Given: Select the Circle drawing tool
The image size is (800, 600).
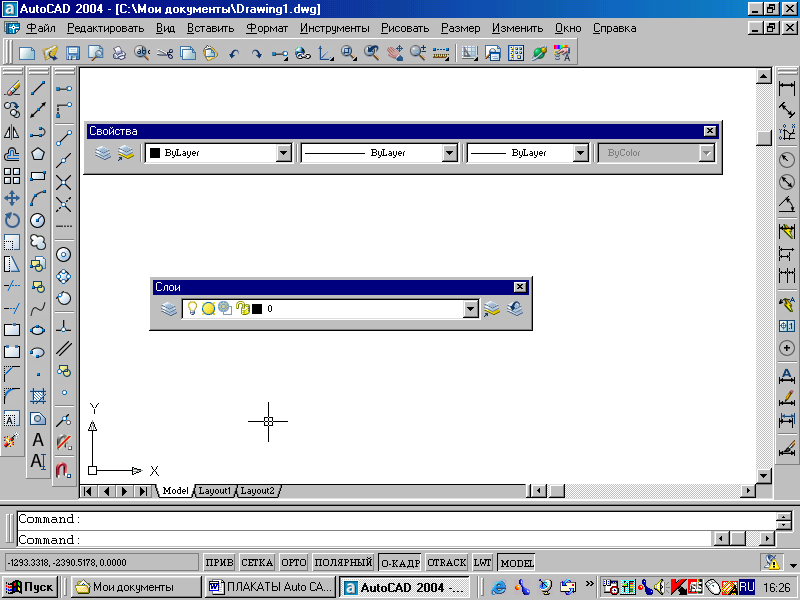Looking at the screenshot, I should click(38, 220).
